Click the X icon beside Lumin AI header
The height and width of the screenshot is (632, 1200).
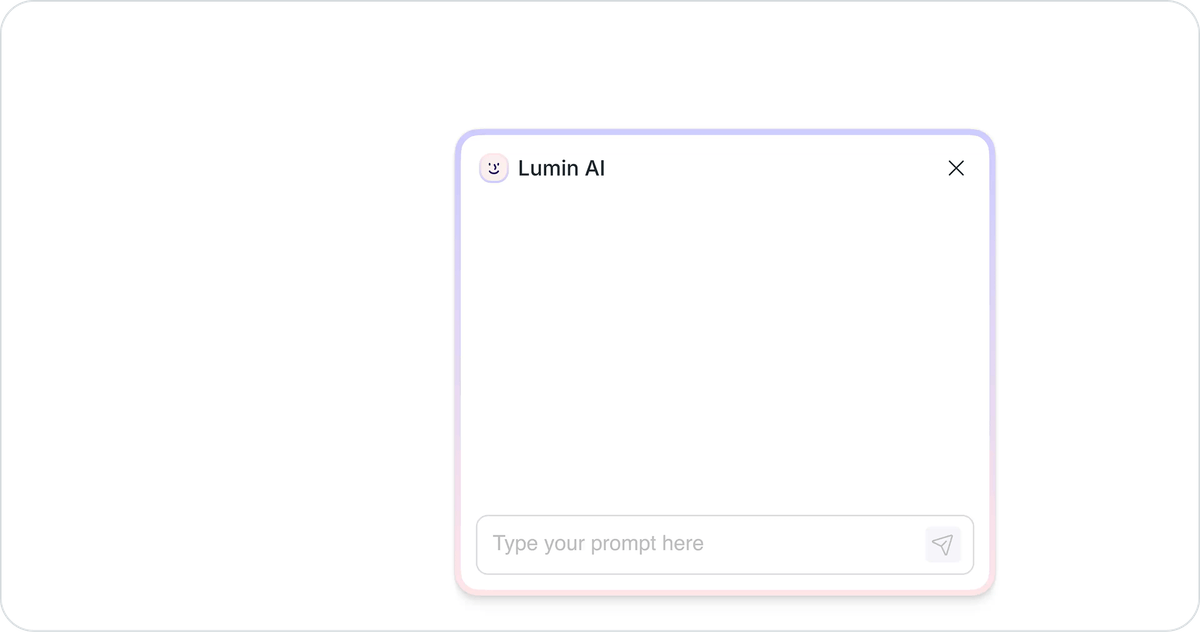pos(956,168)
